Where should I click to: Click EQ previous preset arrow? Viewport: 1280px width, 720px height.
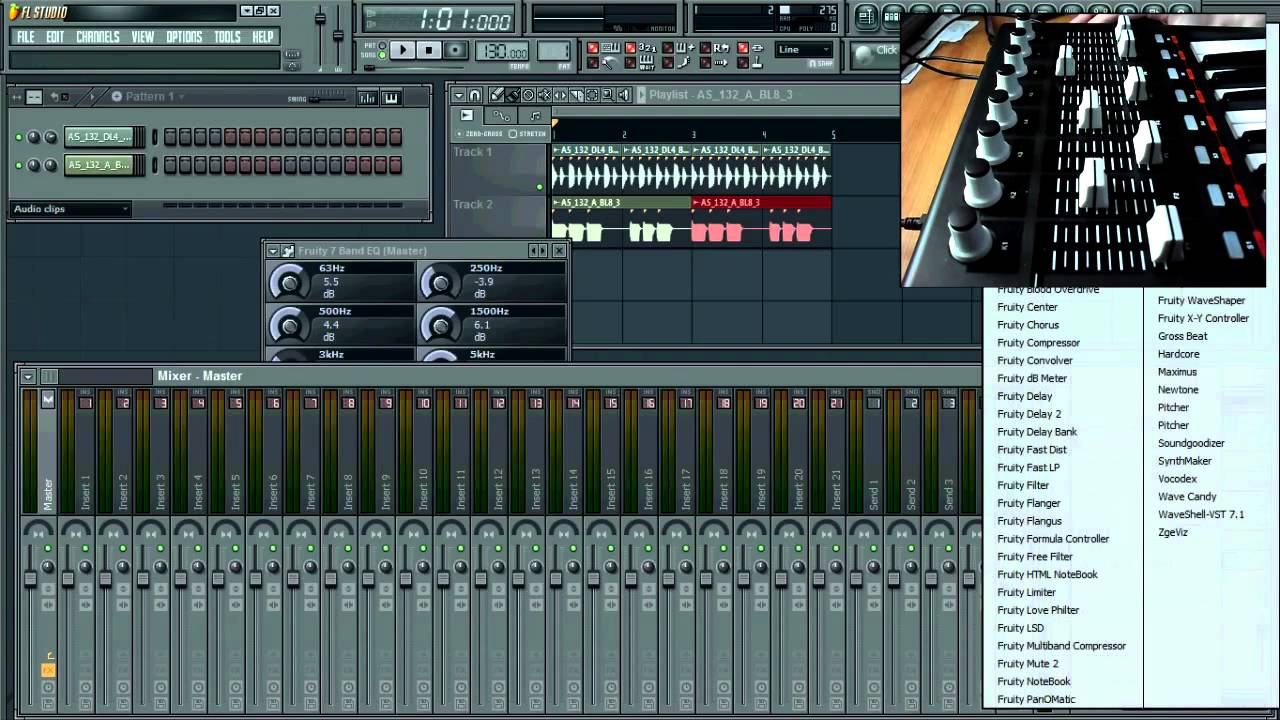[533, 251]
